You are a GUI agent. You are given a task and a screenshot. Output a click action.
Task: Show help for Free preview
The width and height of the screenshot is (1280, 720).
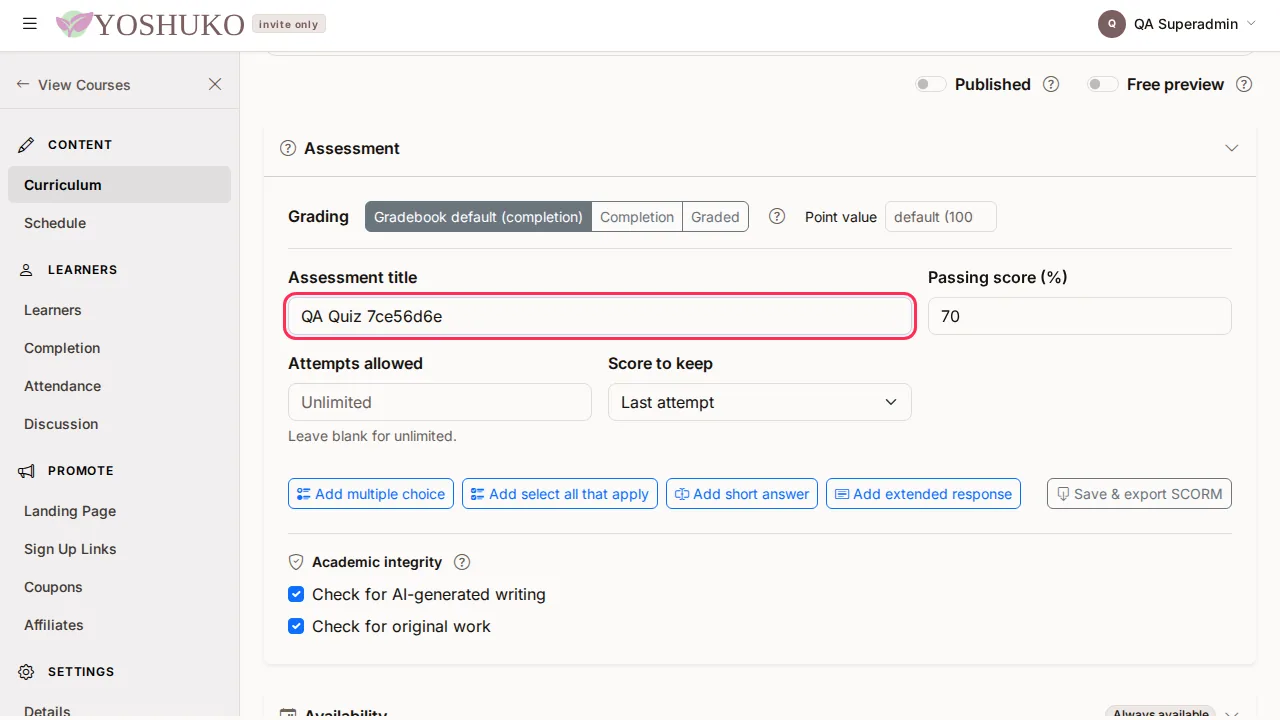pyautogui.click(x=1244, y=84)
